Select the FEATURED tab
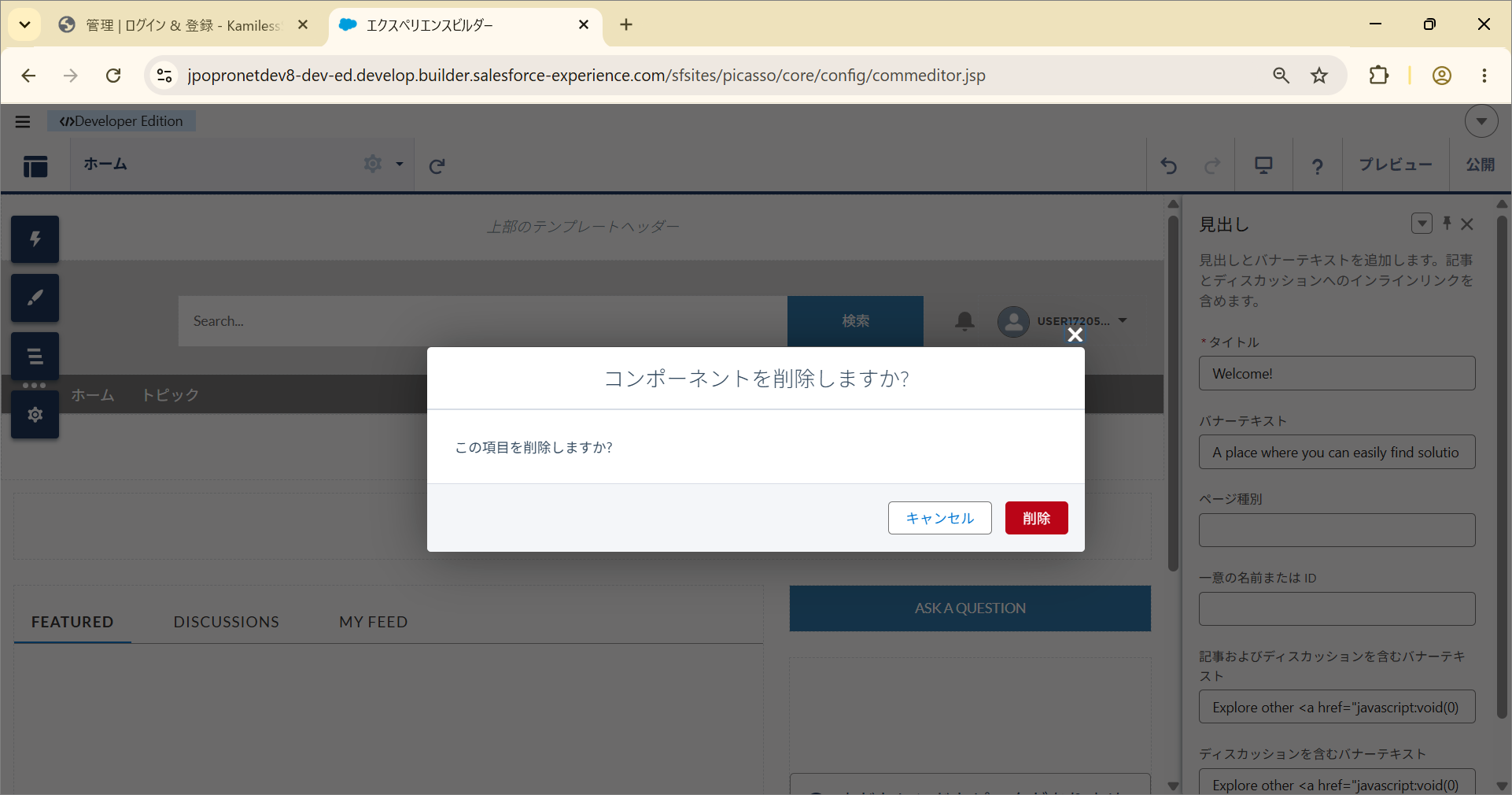The width and height of the screenshot is (1512, 795). [x=72, y=622]
